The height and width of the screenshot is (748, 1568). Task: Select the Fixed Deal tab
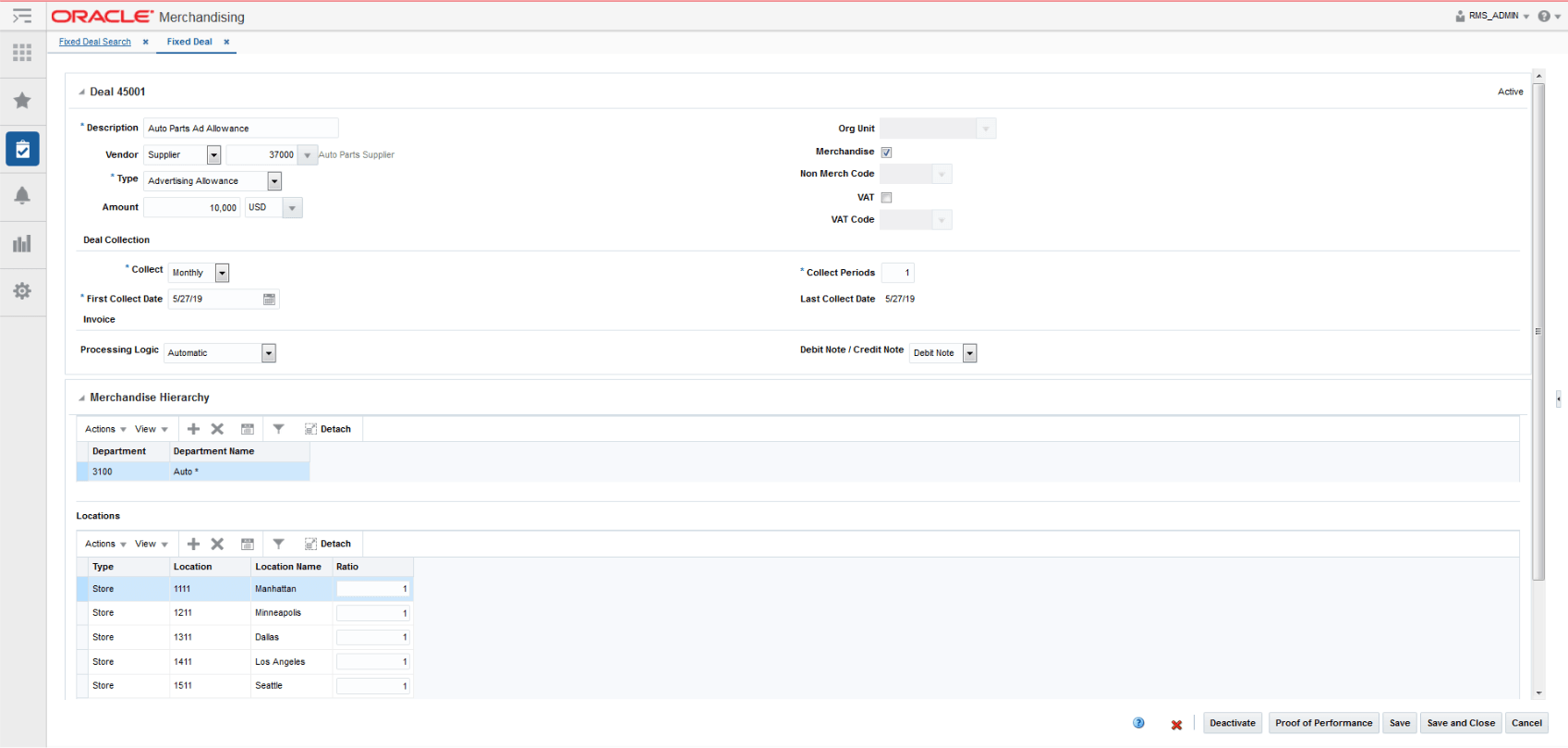[189, 42]
